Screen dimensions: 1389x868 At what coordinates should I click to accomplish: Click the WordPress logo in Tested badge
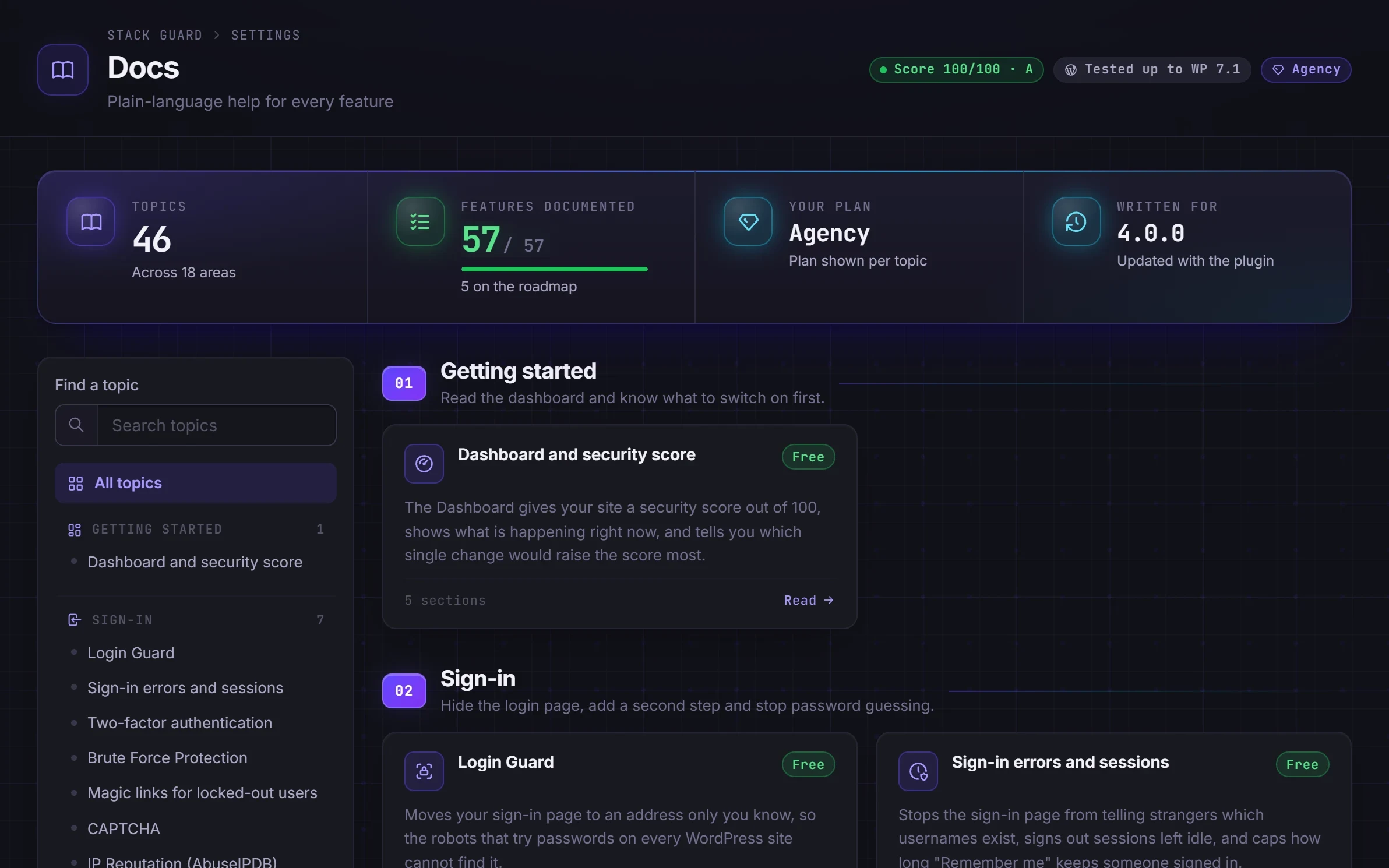1071,70
